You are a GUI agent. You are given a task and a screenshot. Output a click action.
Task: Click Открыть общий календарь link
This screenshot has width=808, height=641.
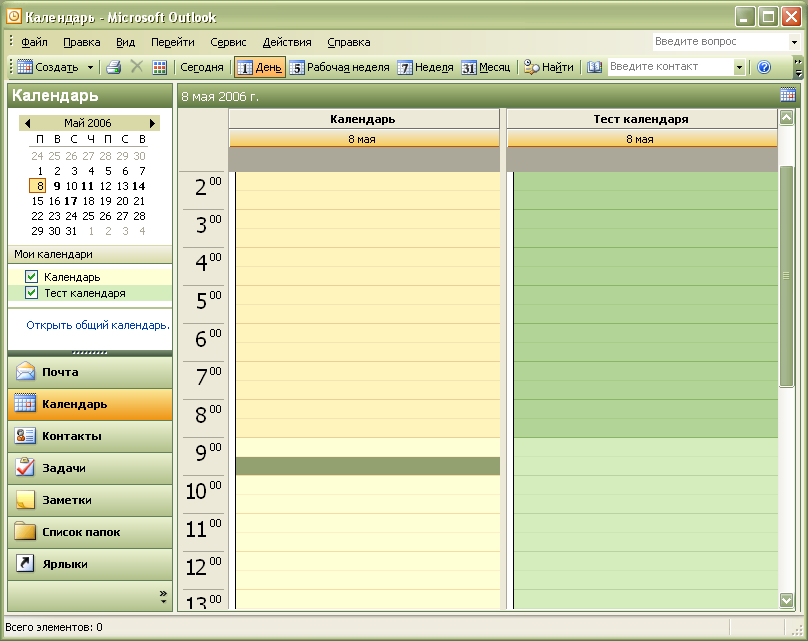(x=98, y=325)
